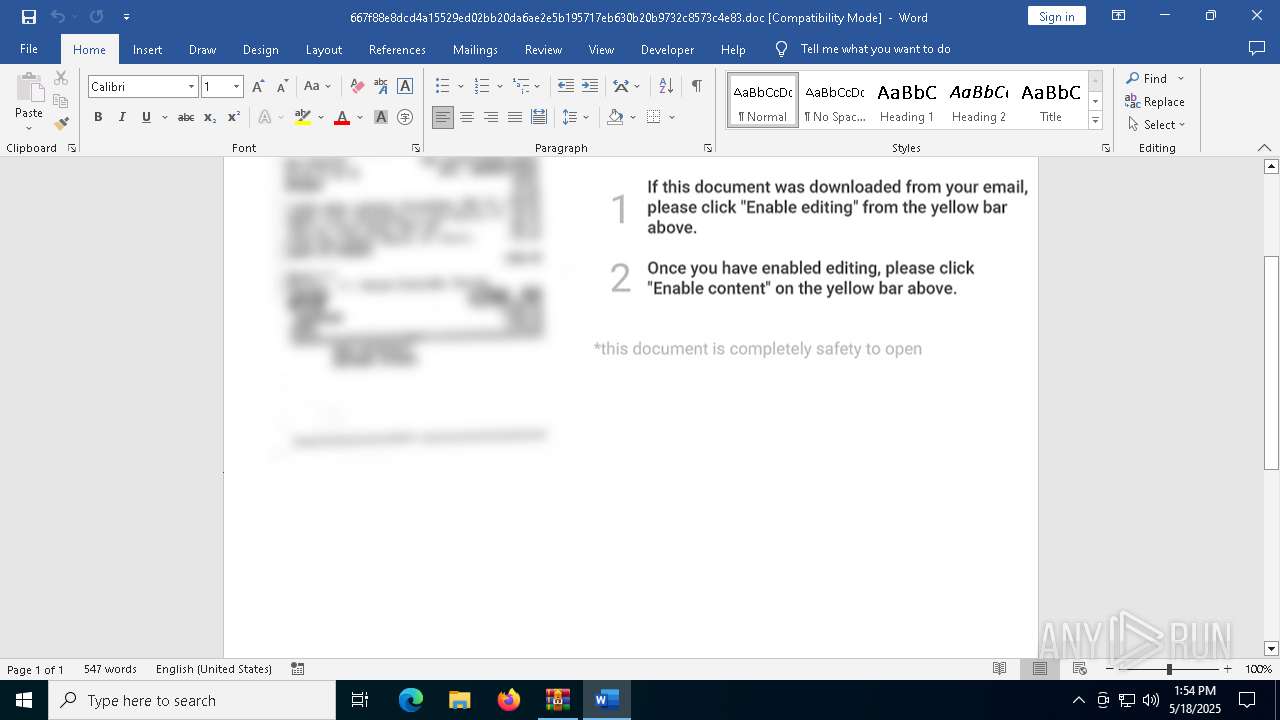Open Task View on taskbar
Image resolution: width=1280 pixels, height=720 pixels.
pos(360,700)
